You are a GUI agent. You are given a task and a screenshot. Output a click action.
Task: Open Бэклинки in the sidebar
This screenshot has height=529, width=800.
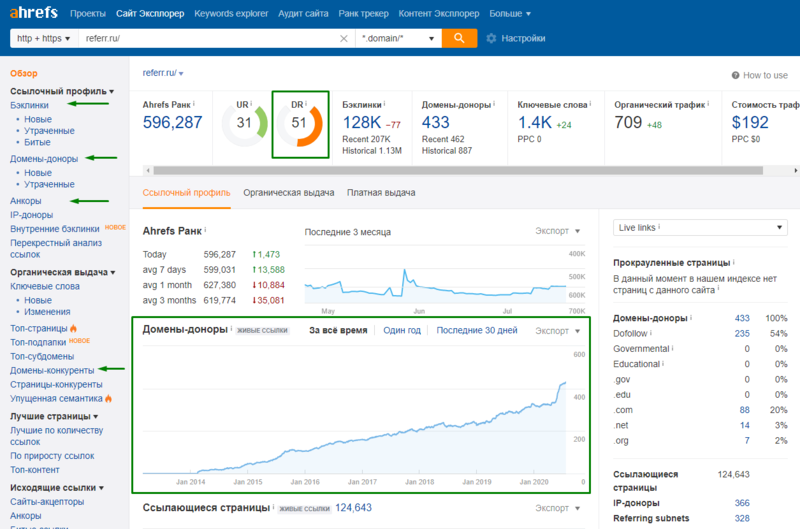[30, 105]
